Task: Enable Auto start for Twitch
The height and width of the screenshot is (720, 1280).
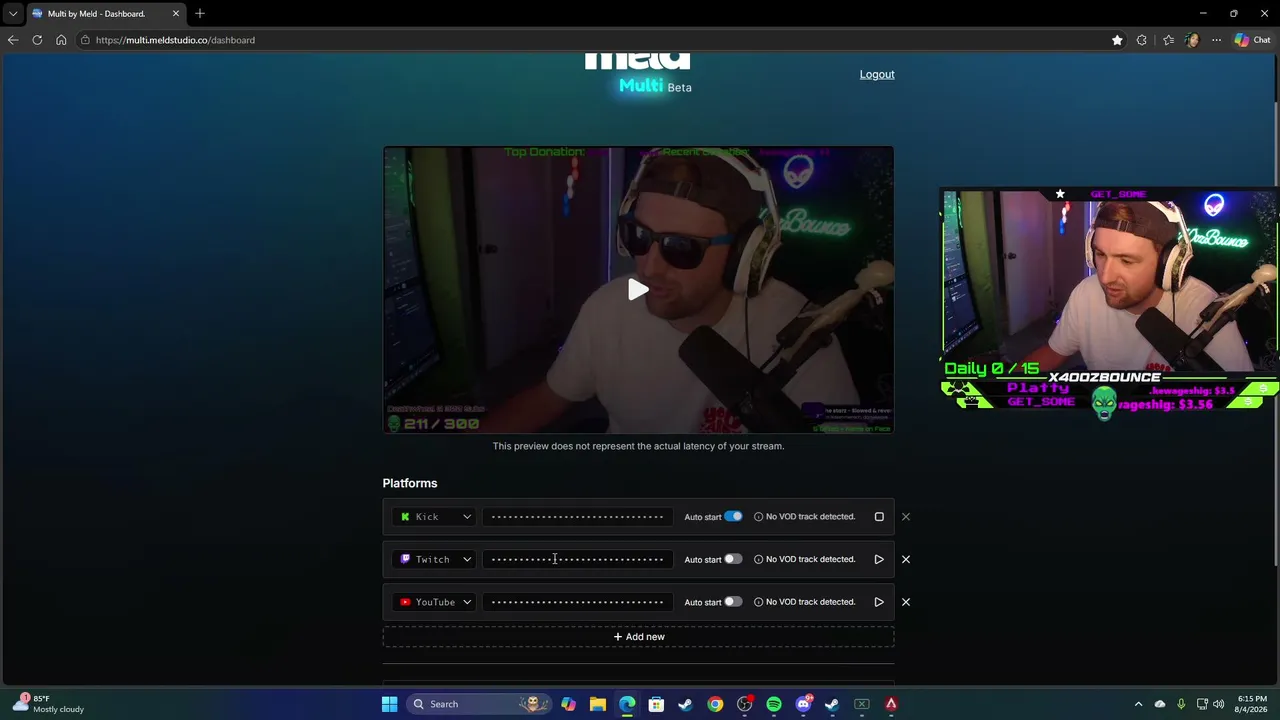Action: [x=733, y=559]
